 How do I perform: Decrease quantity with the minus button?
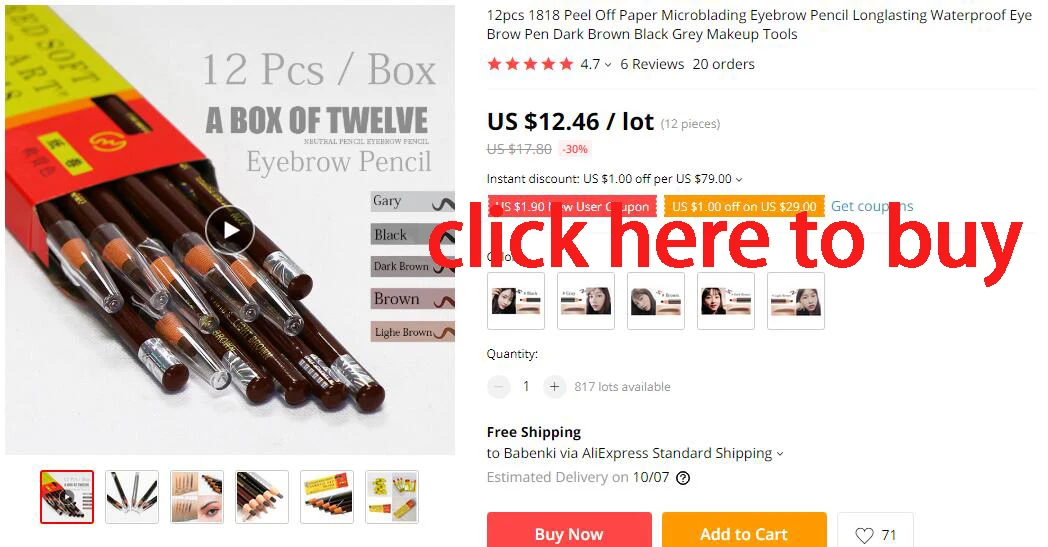(499, 387)
